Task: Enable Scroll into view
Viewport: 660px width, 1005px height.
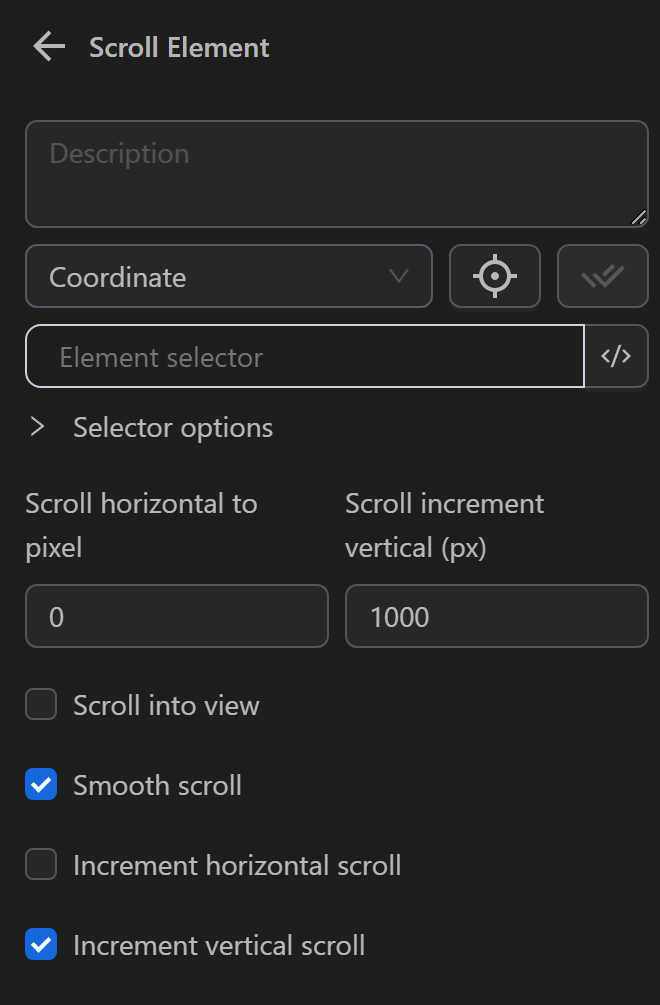Action: (x=41, y=704)
